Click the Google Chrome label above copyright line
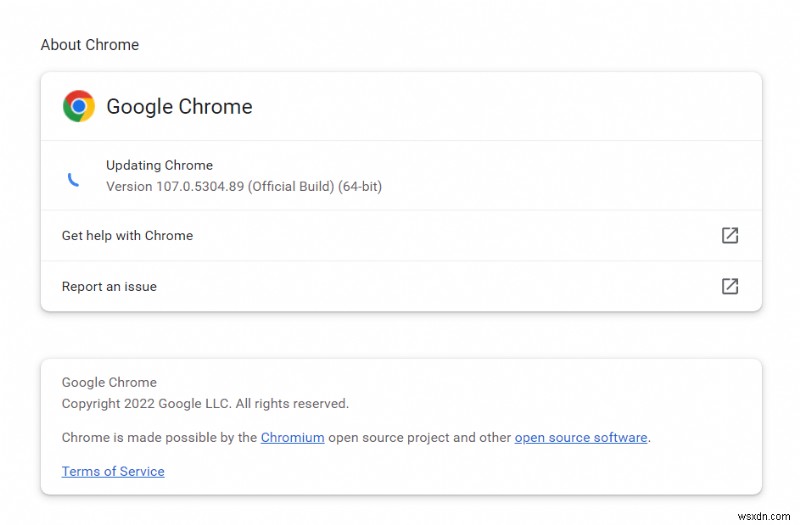 (109, 383)
